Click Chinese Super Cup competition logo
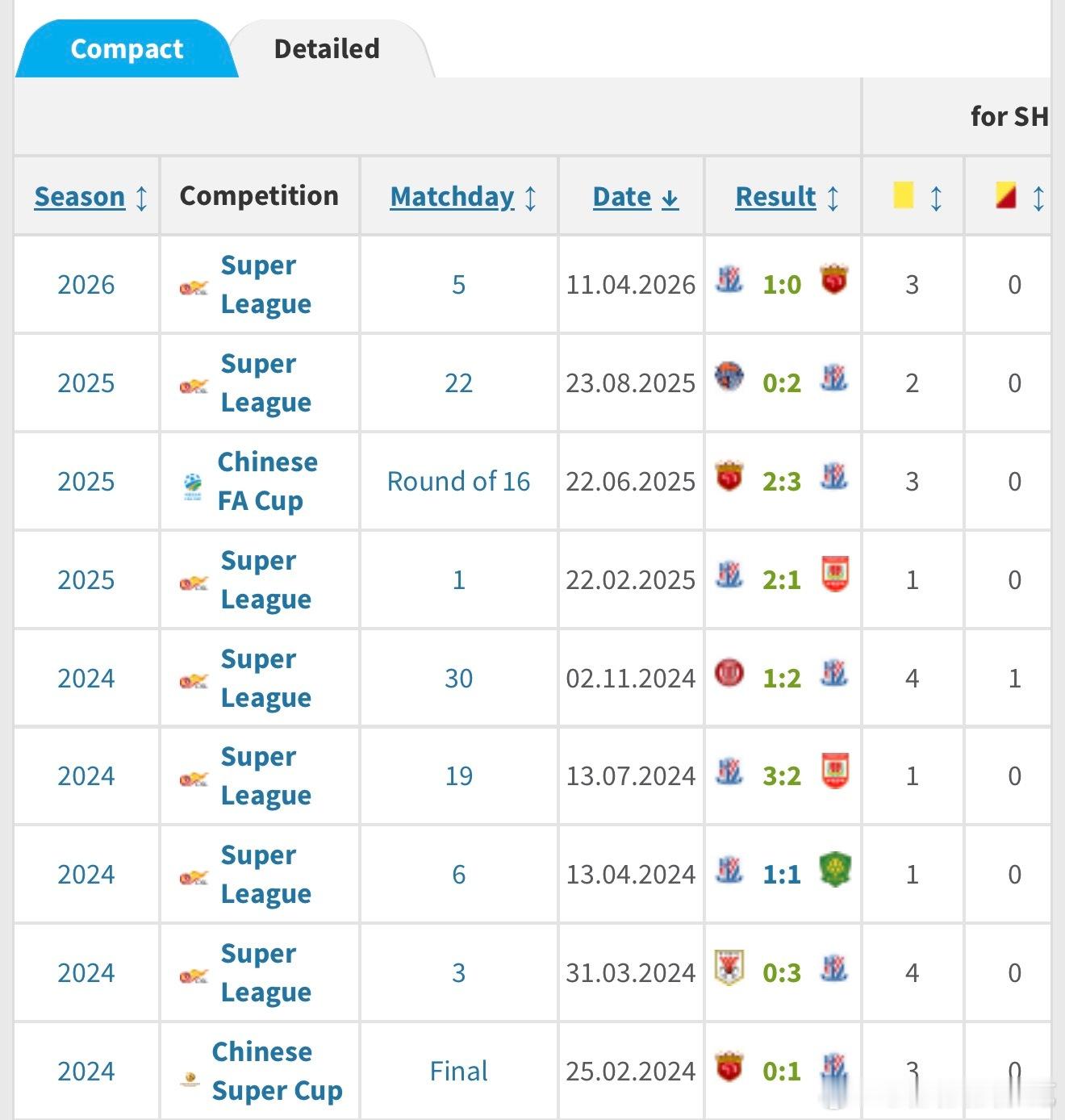The image size is (1065, 1120). pyautogui.click(x=190, y=1078)
